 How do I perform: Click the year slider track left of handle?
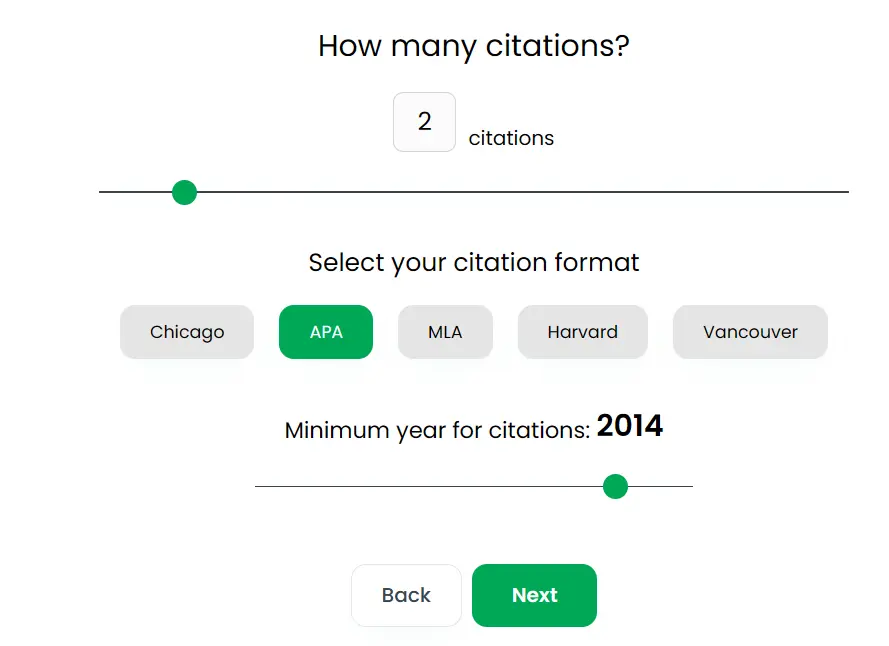(x=430, y=487)
